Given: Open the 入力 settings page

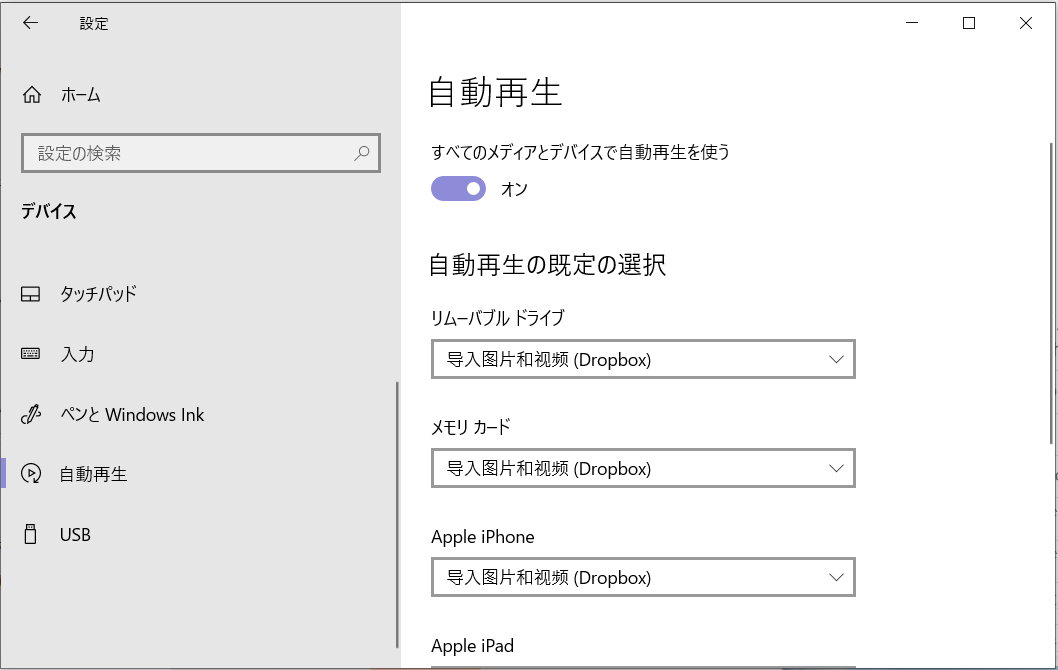Looking at the screenshot, I should (78, 354).
